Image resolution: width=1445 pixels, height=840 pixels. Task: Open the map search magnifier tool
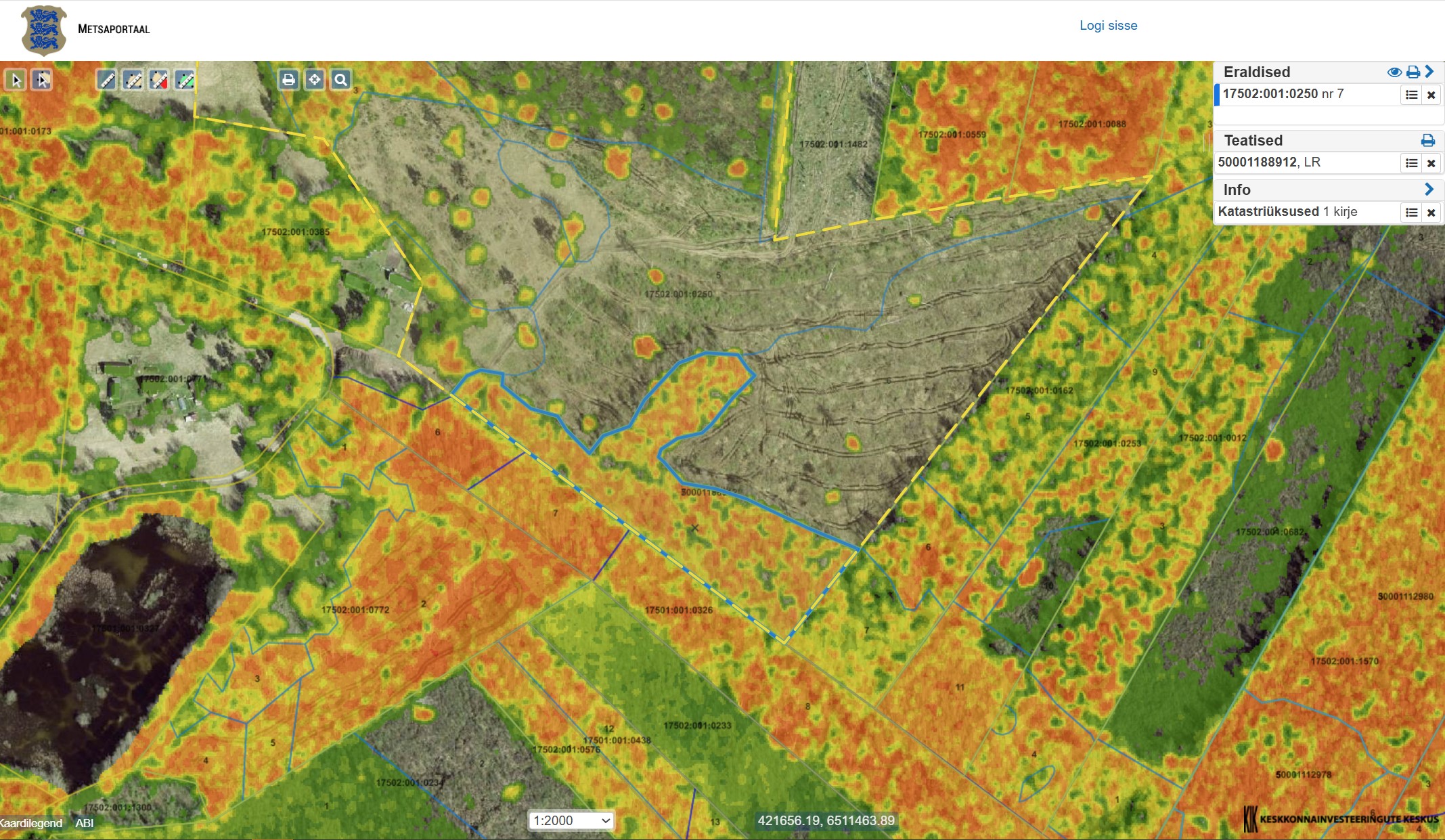[x=340, y=80]
